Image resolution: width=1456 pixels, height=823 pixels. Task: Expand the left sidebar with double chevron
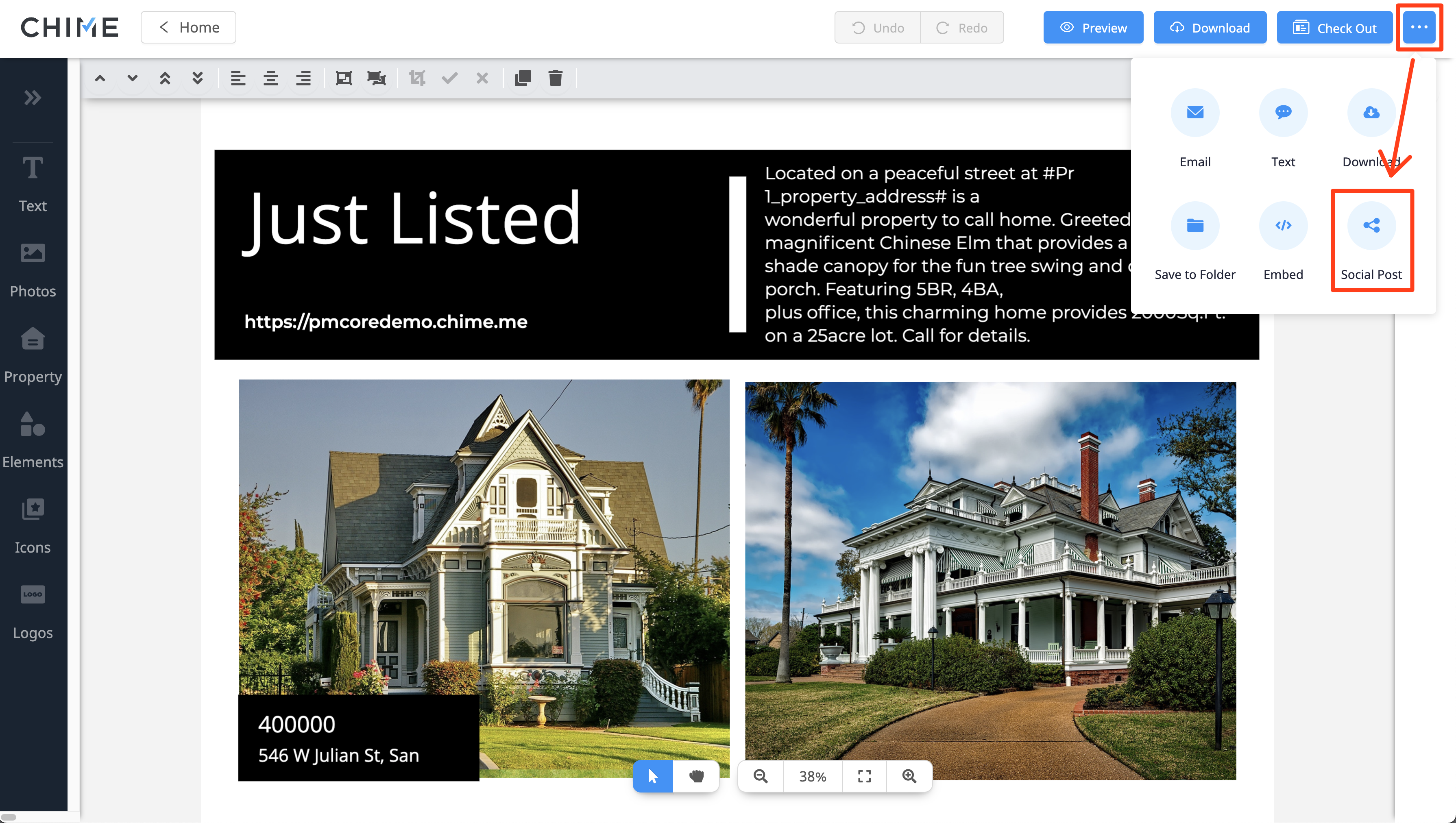(33, 98)
